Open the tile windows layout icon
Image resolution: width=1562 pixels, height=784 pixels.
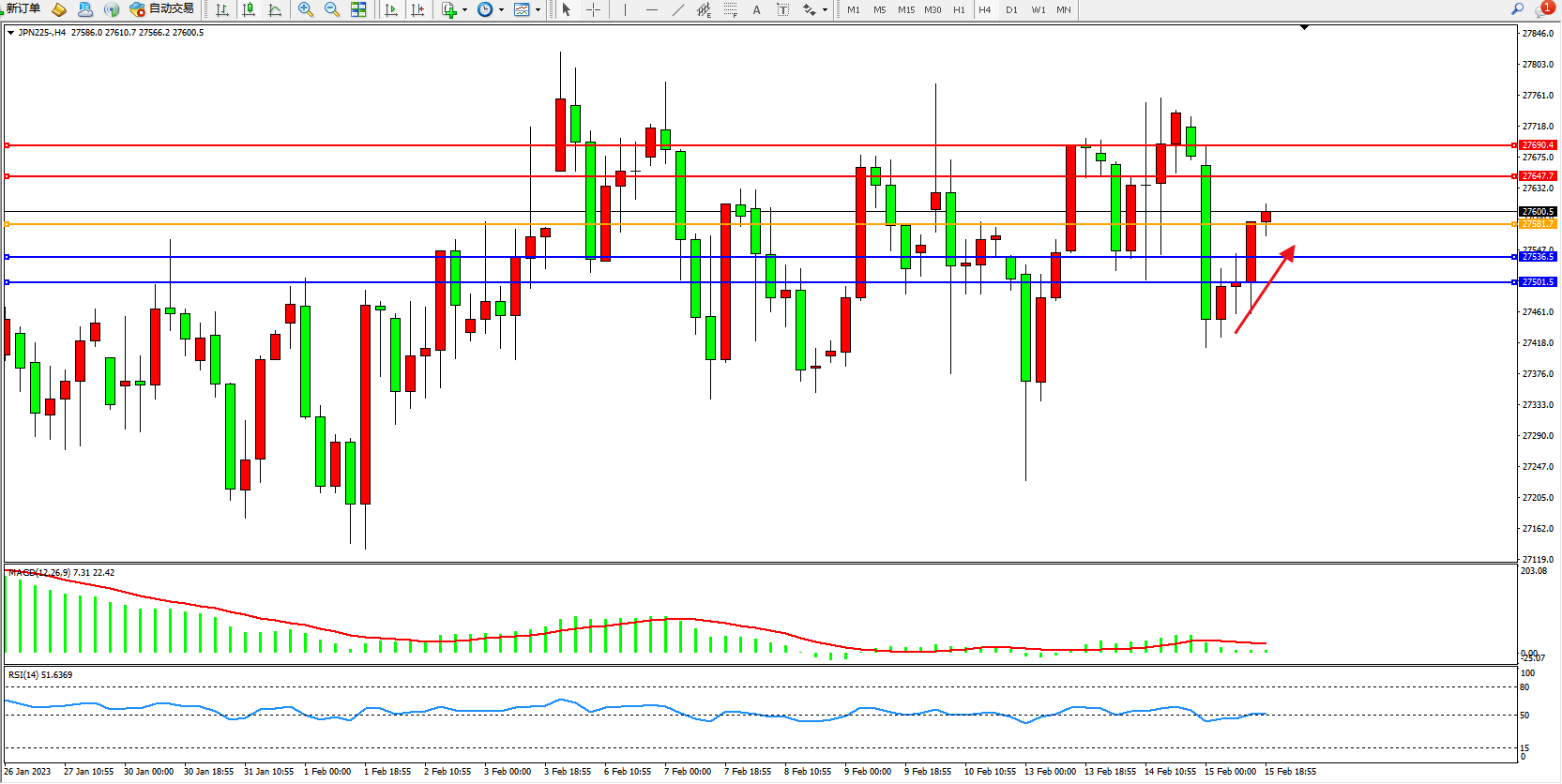click(x=358, y=9)
